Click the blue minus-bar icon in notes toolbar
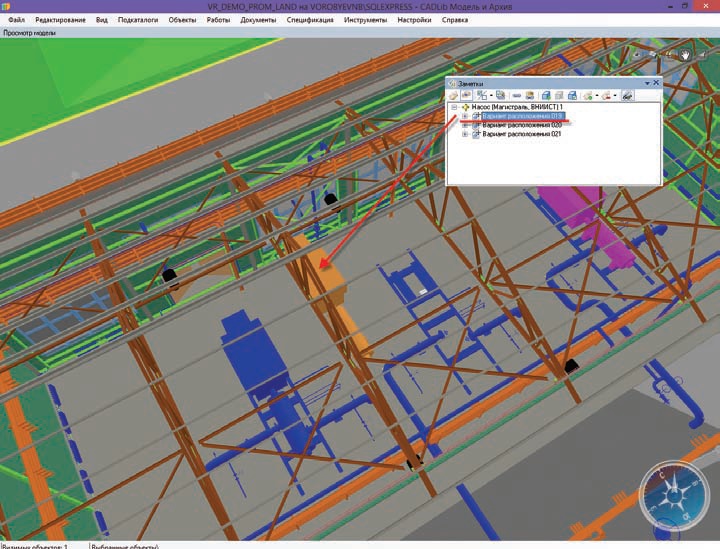This screenshot has height=549, width=720. 517,95
